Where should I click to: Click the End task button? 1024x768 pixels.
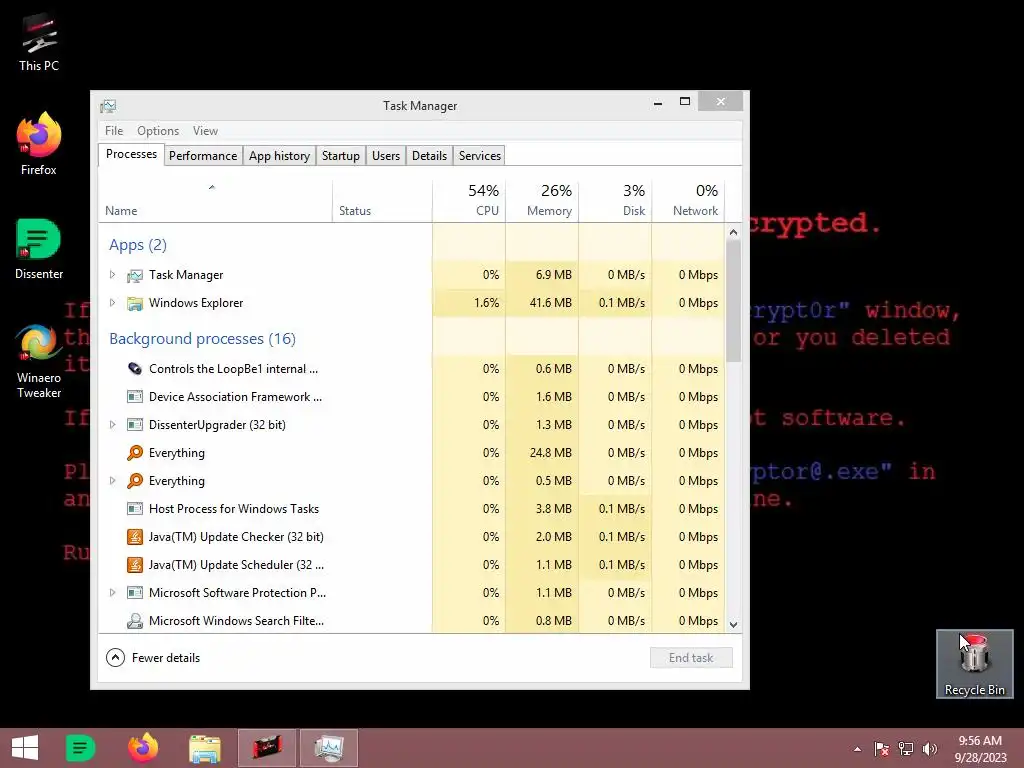pyautogui.click(x=691, y=658)
